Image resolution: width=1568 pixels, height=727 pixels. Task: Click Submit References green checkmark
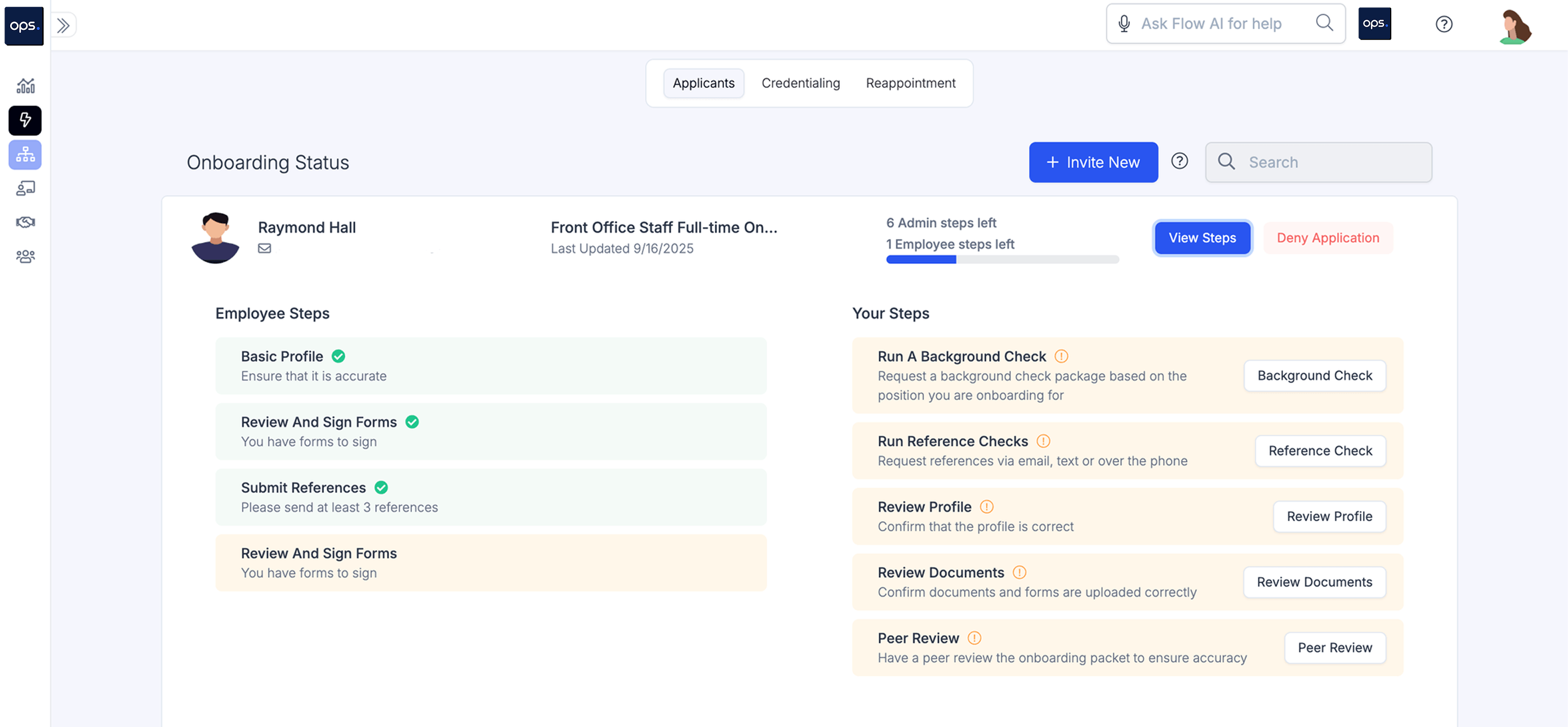pos(381,487)
